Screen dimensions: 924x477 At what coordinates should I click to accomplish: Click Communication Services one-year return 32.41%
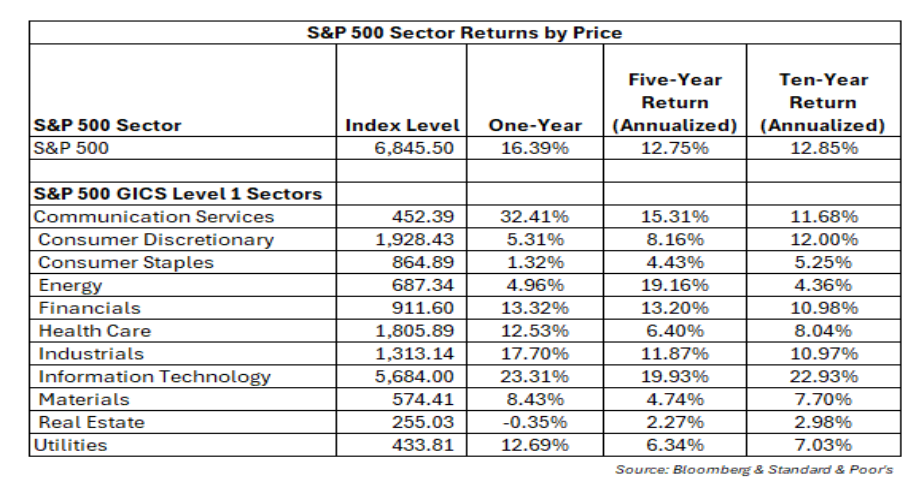pos(535,216)
